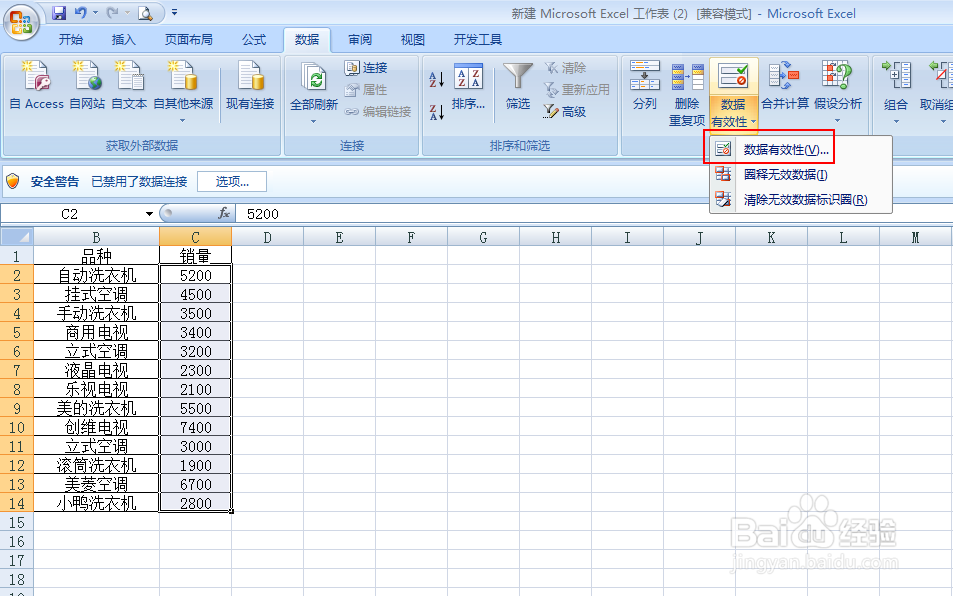Select the 销量 header cell

point(195,256)
